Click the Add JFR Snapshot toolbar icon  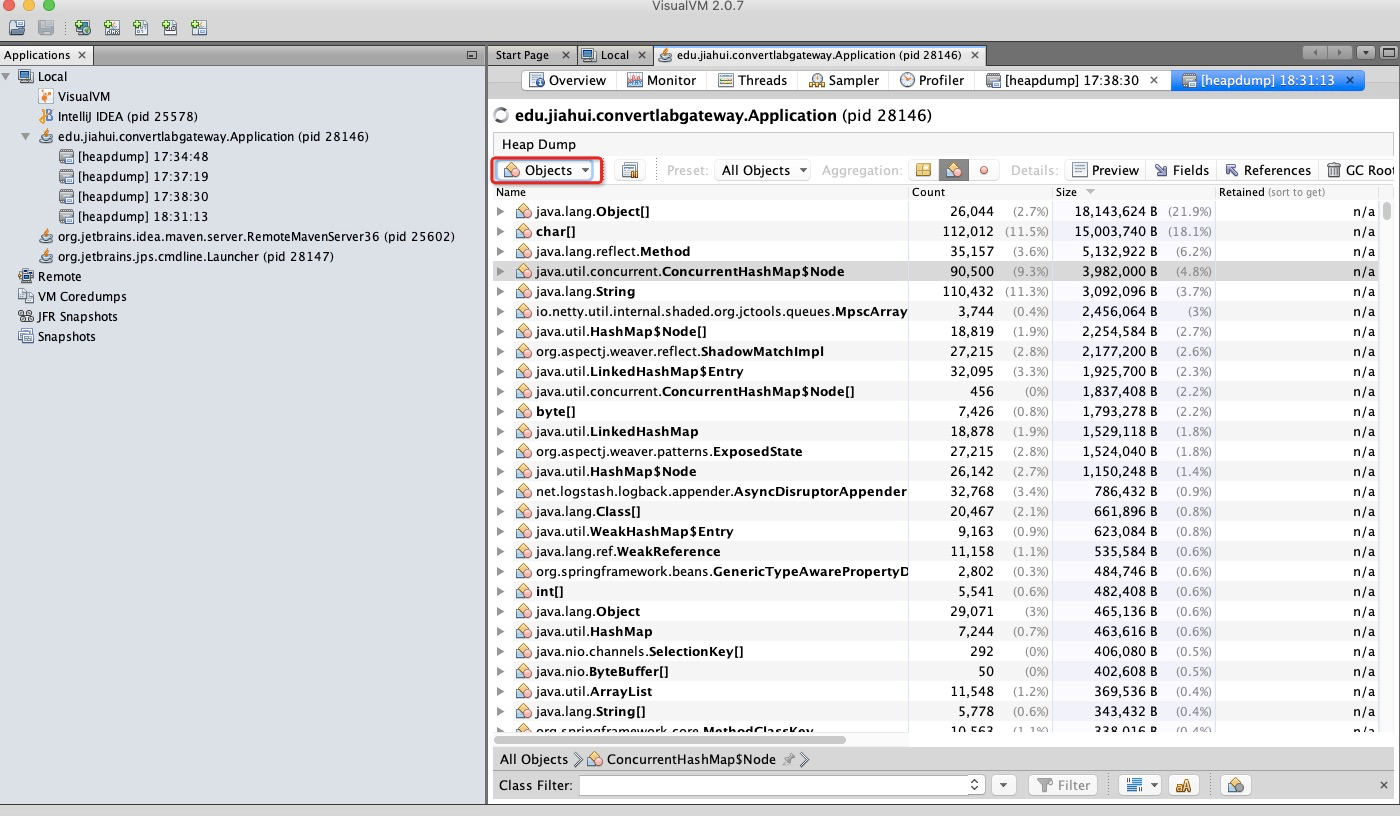(x=170, y=28)
